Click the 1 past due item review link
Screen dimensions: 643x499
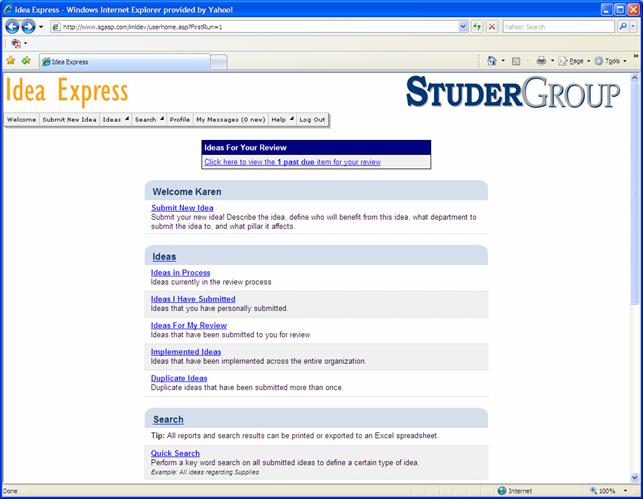292,162
